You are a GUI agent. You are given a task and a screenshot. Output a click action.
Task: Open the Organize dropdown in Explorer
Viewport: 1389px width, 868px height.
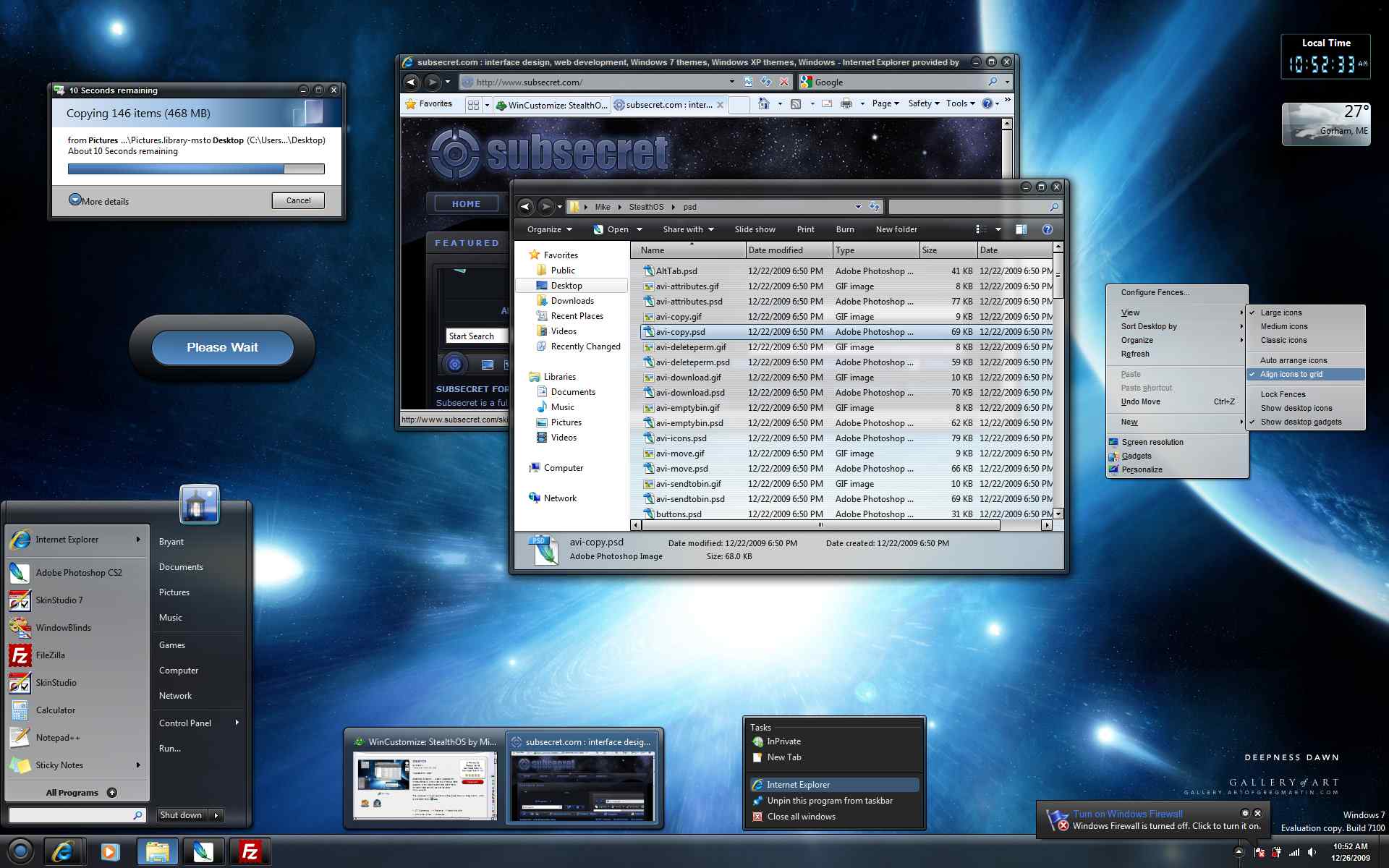pos(550,229)
